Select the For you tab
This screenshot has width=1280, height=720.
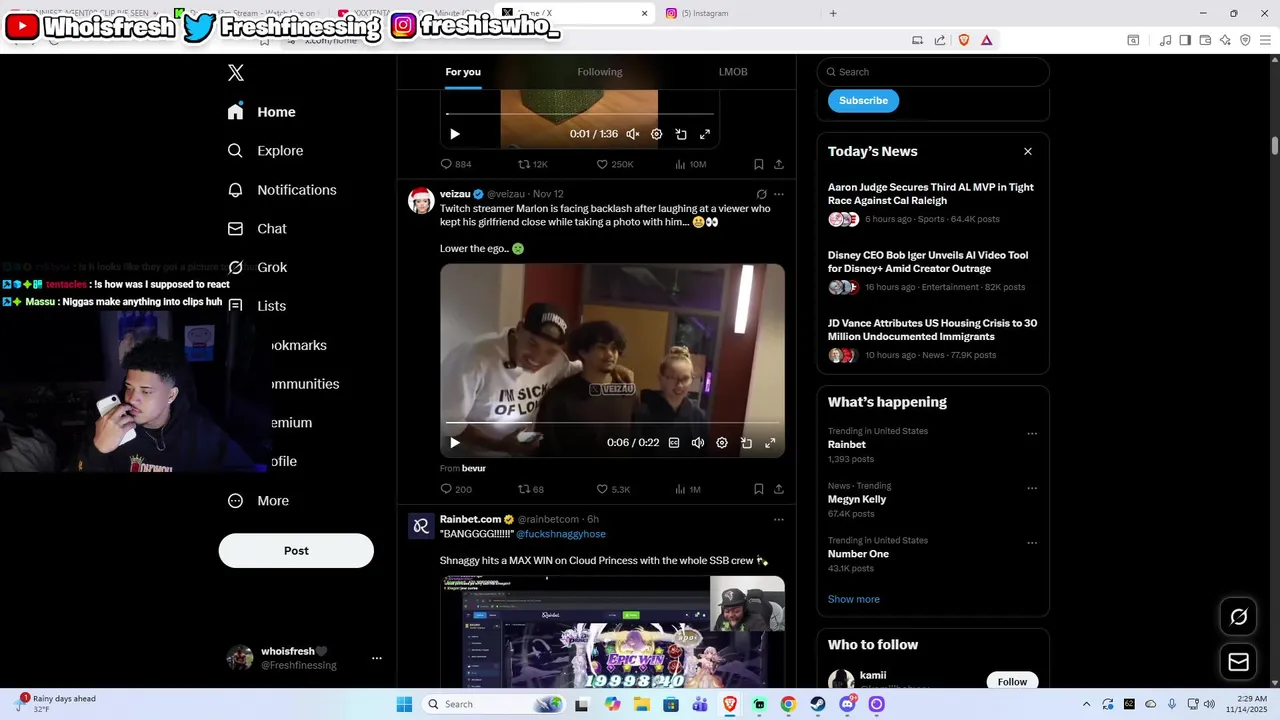pos(463,72)
